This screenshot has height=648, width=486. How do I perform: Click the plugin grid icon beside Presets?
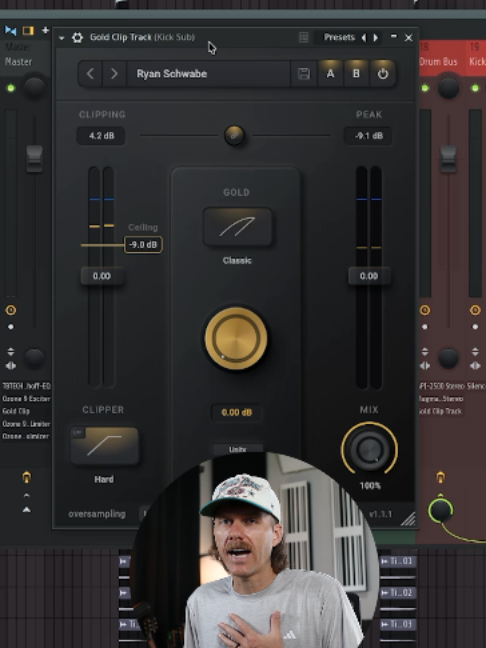[304, 38]
